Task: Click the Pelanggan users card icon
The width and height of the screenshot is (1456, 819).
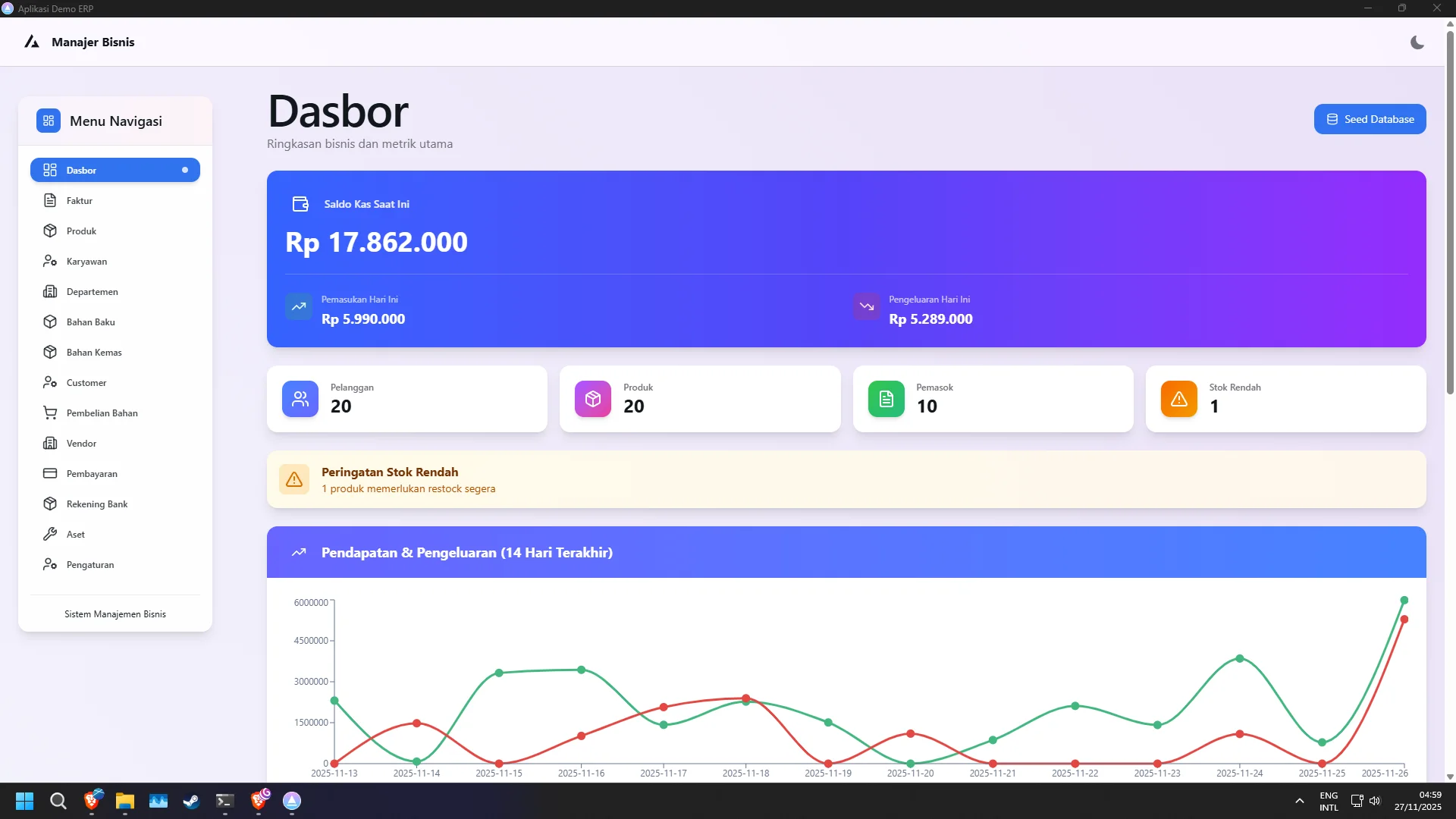Action: pyautogui.click(x=300, y=399)
